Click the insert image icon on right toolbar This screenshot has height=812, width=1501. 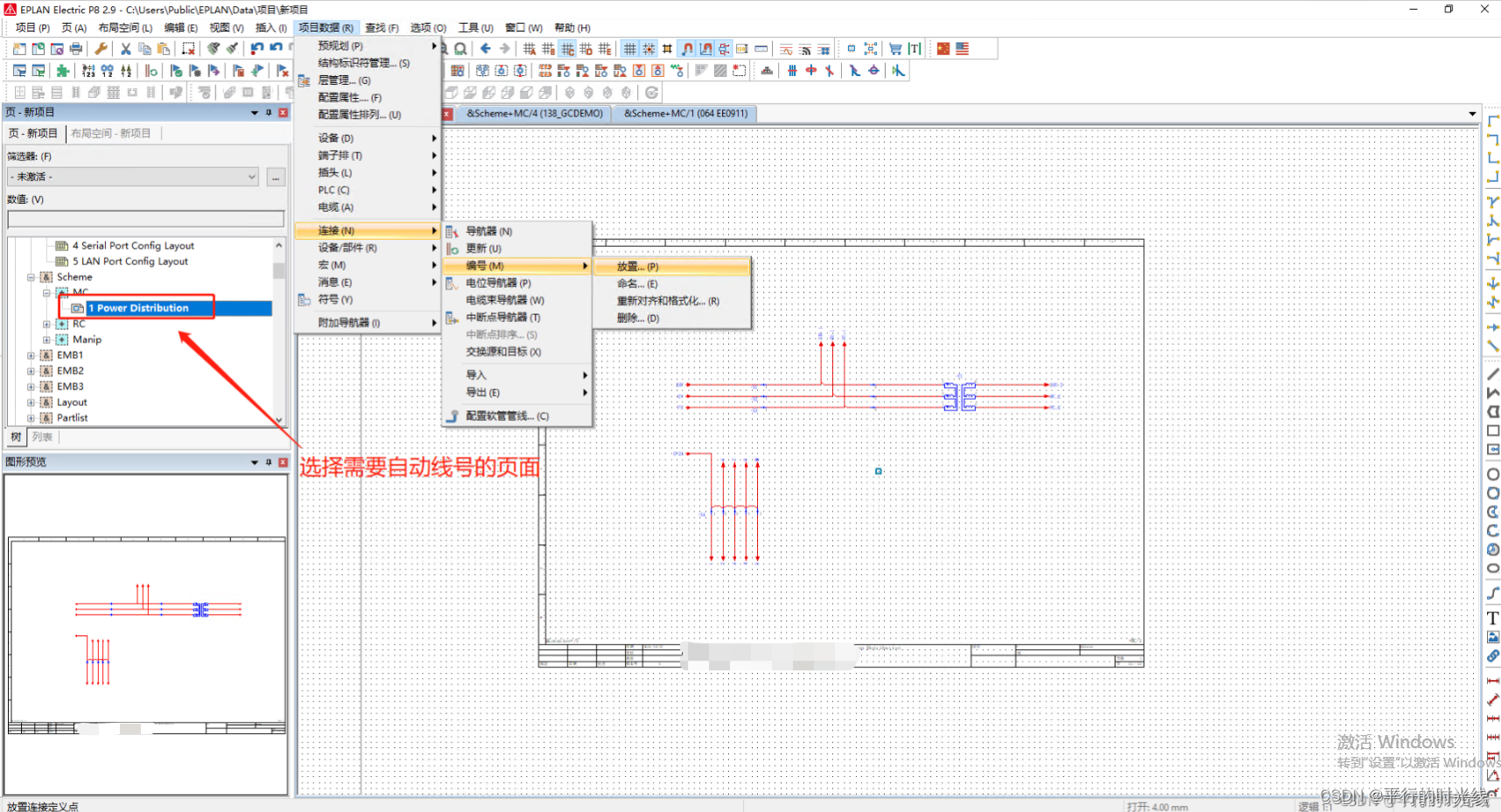1492,637
